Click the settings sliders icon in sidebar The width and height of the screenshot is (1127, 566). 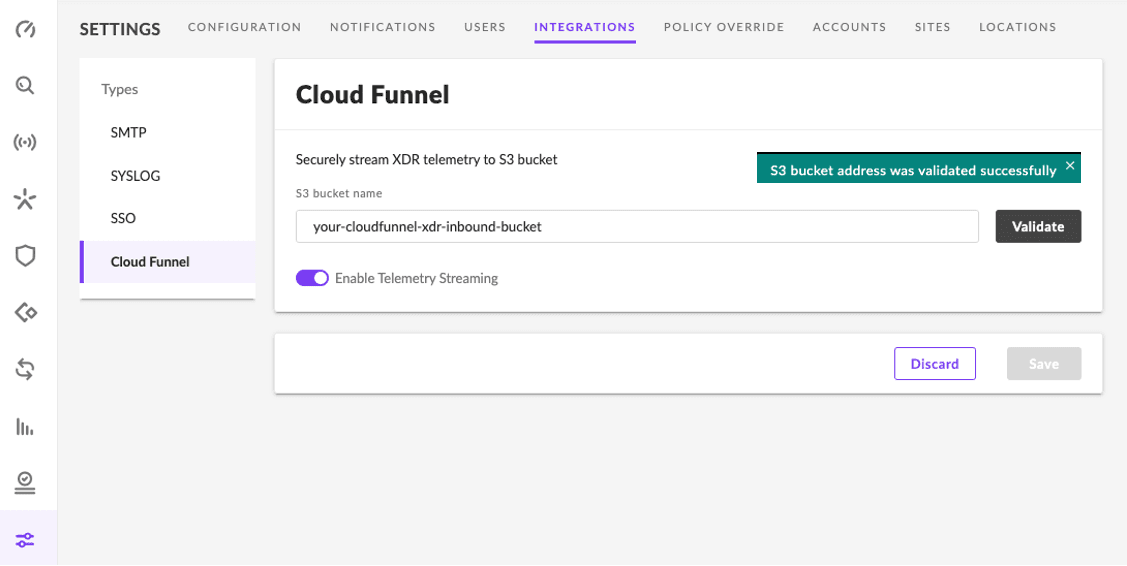point(25,540)
